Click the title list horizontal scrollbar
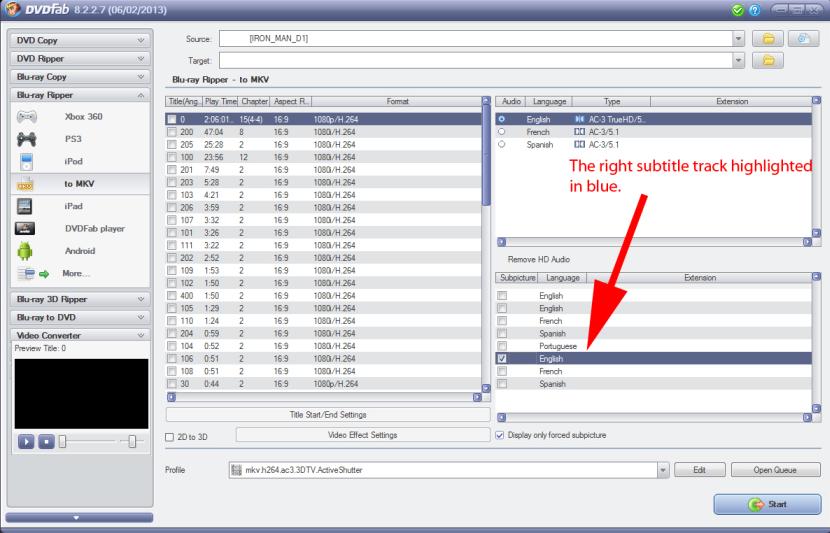This screenshot has width=830, height=533. coord(324,397)
